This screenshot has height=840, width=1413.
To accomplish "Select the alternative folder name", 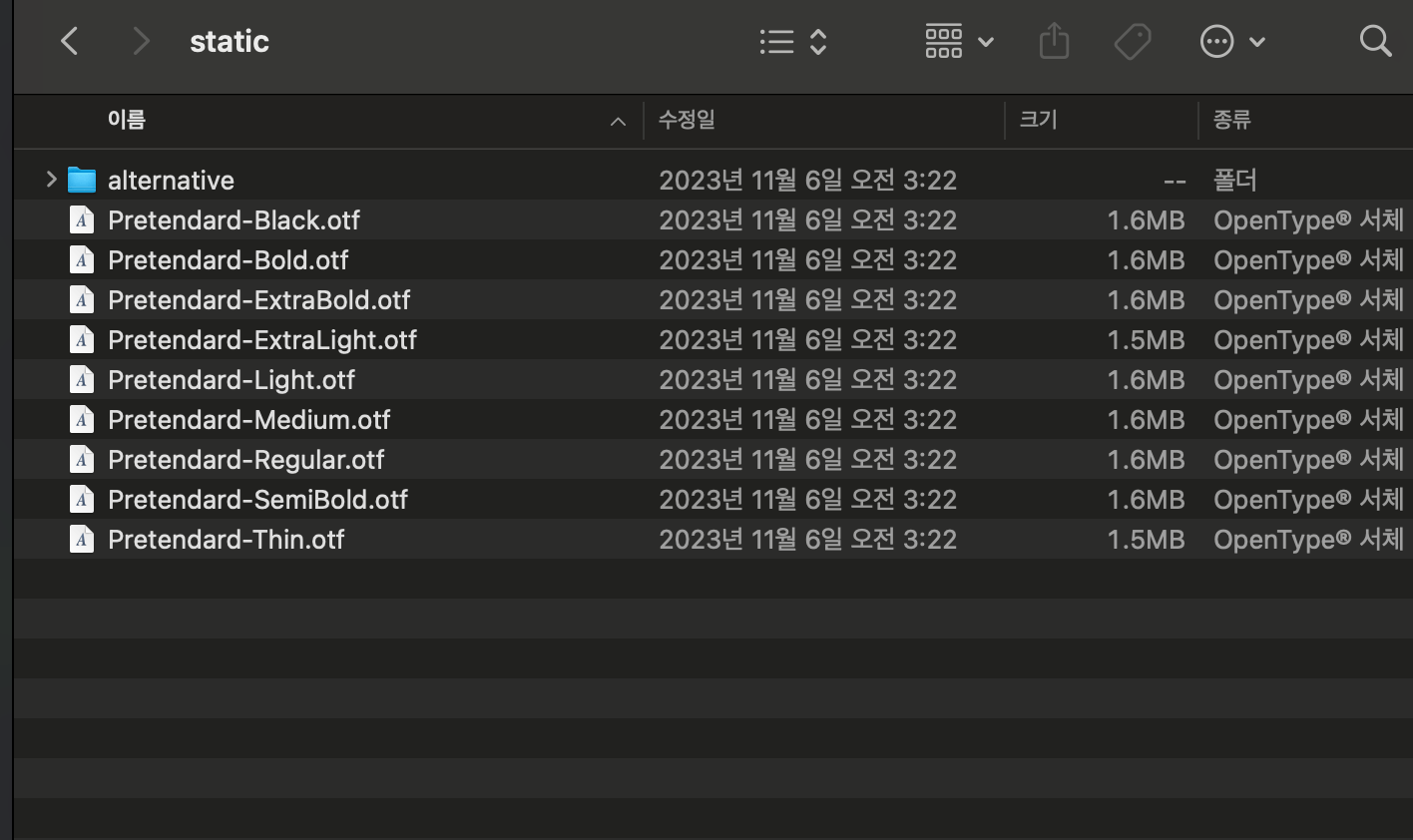I will tap(171, 181).
